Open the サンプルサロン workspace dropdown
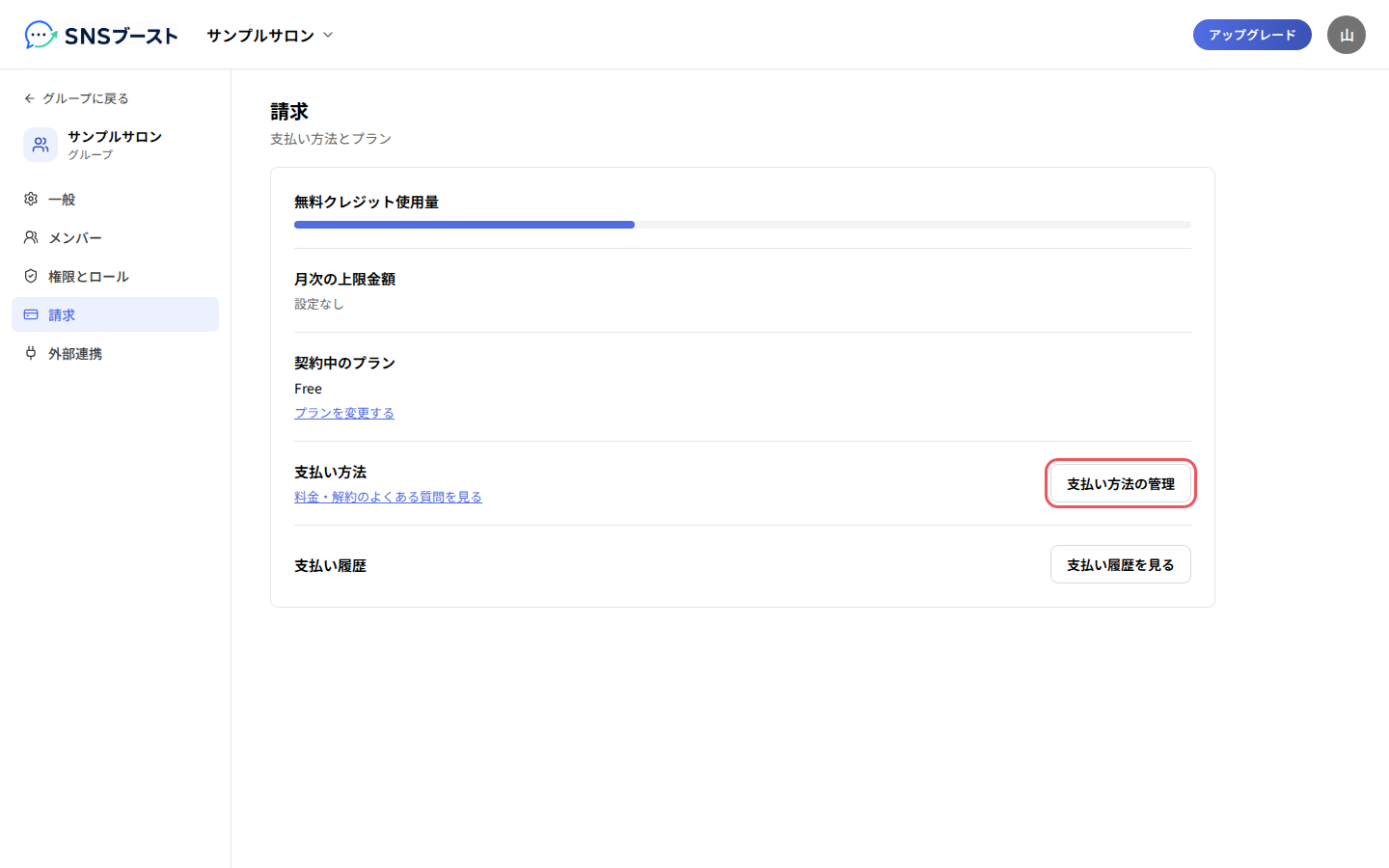The image size is (1389, 868). [x=270, y=36]
